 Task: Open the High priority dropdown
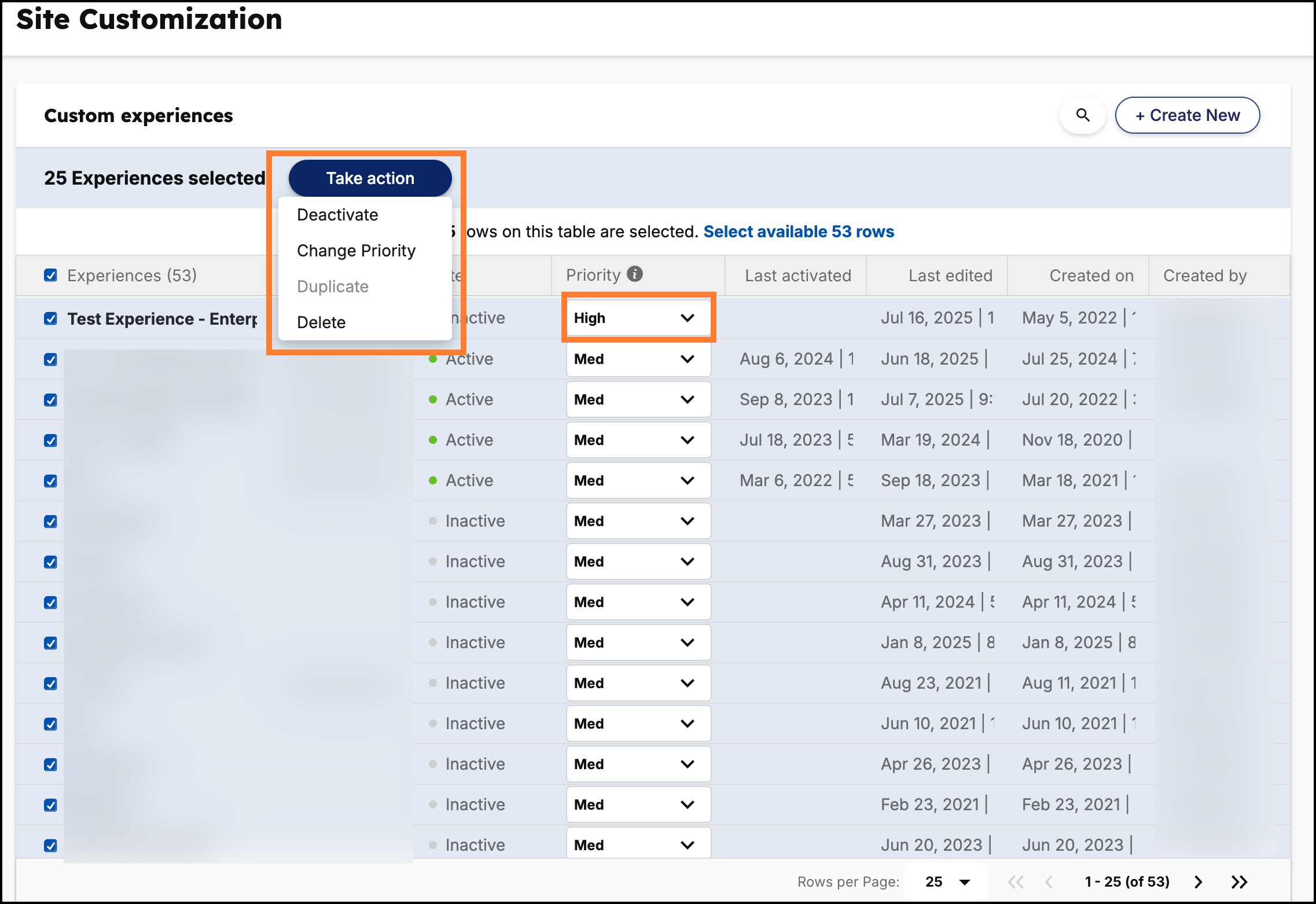638,318
